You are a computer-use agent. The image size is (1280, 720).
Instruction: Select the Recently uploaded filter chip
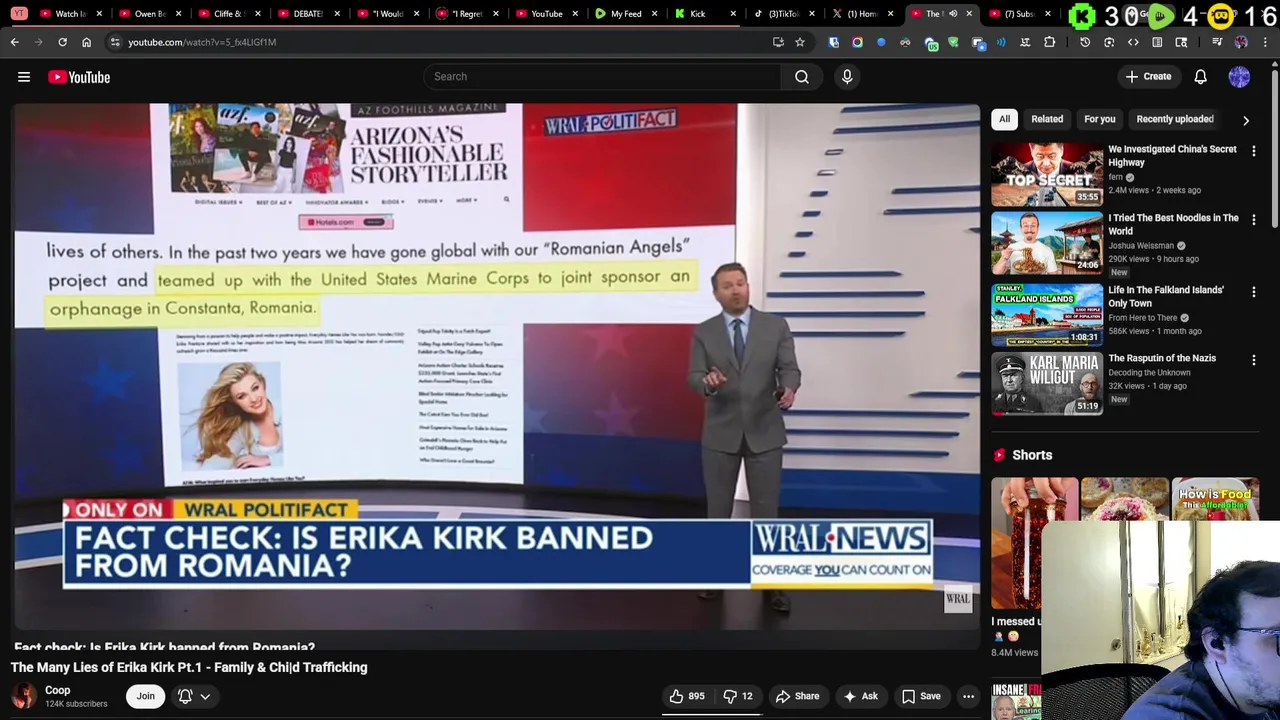tap(1175, 119)
